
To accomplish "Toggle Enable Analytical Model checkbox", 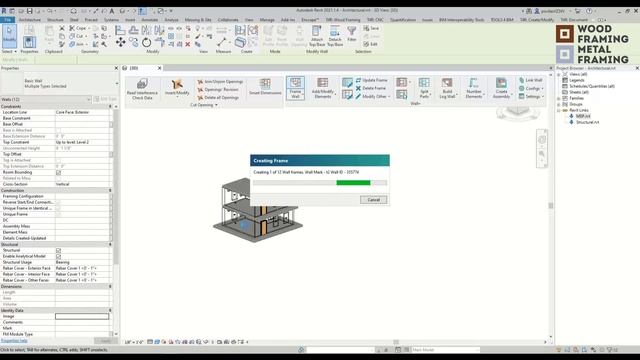I will [x=58, y=256].
